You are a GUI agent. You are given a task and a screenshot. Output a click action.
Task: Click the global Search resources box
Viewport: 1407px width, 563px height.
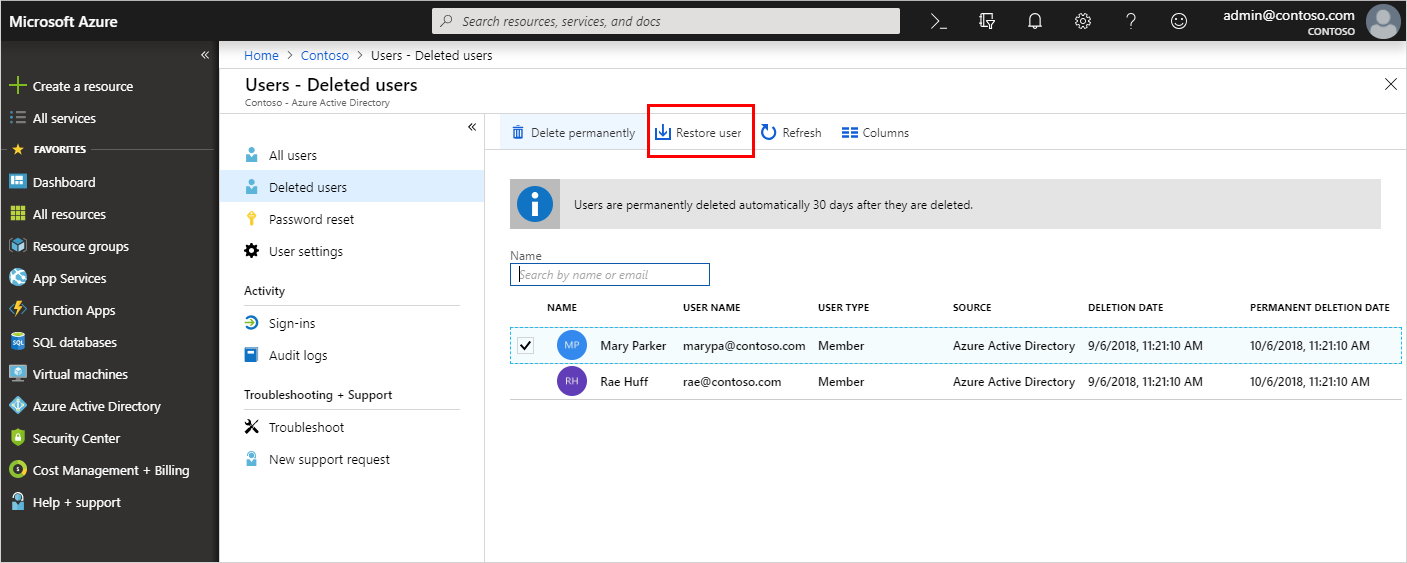(x=666, y=21)
